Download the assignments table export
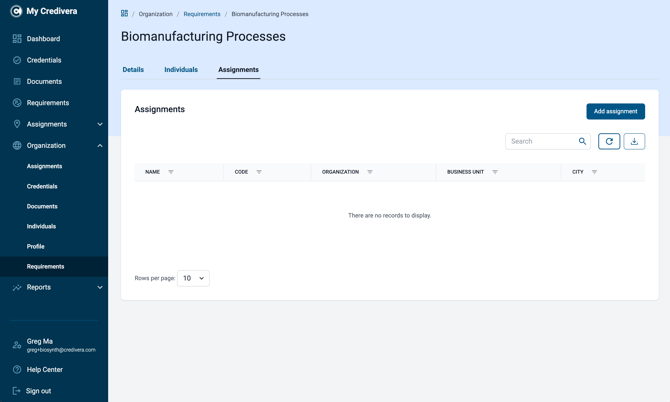Screen dimensions: 670x402 tap(634, 141)
